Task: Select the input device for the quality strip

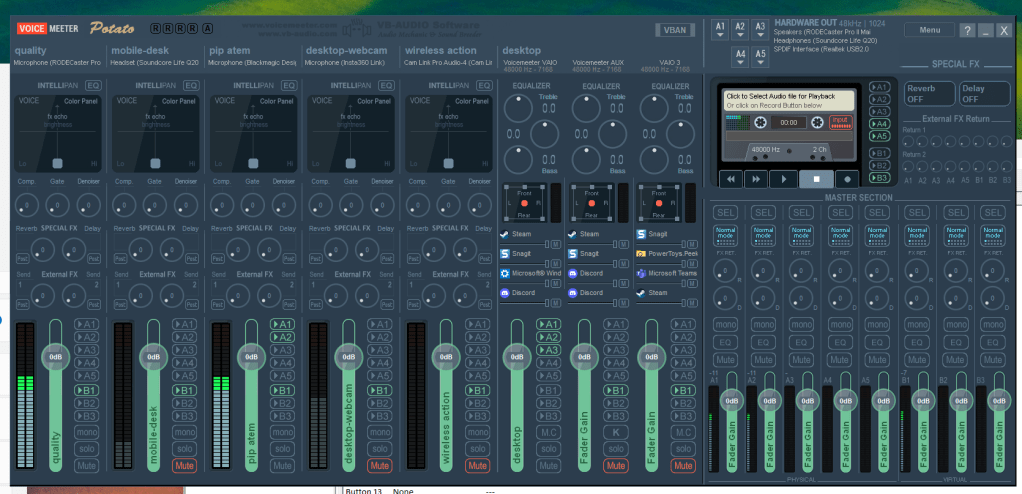Action: (57, 63)
